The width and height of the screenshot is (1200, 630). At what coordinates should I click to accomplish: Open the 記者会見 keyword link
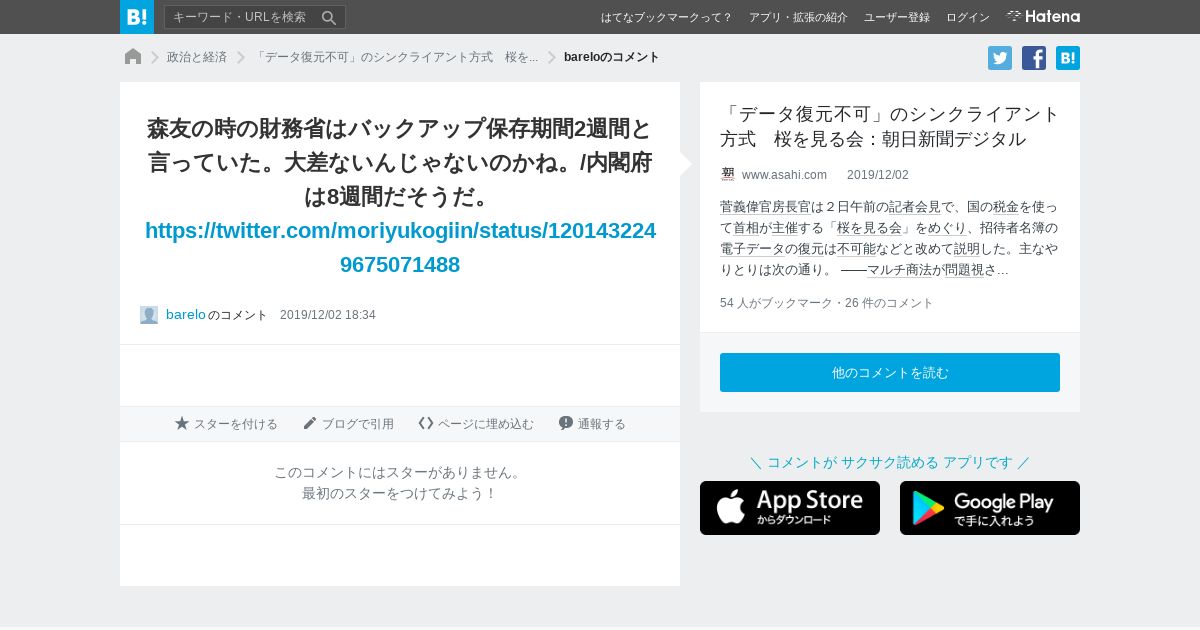[915, 207]
